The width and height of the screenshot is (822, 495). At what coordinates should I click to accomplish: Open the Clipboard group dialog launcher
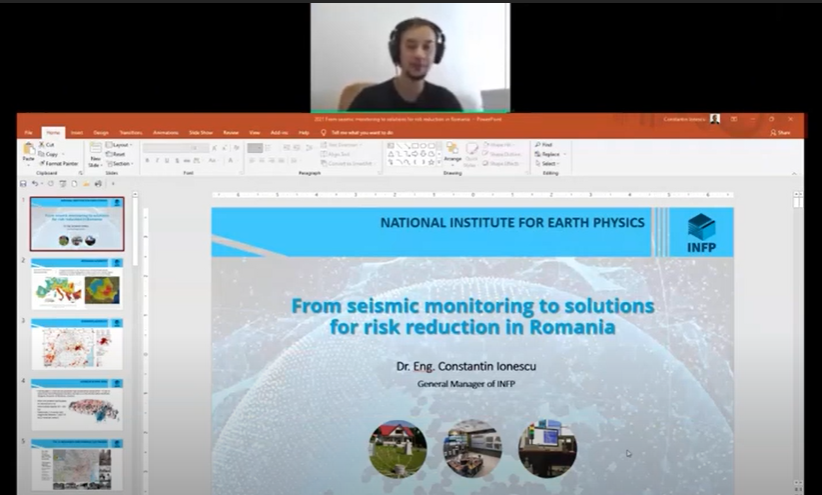point(81,173)
